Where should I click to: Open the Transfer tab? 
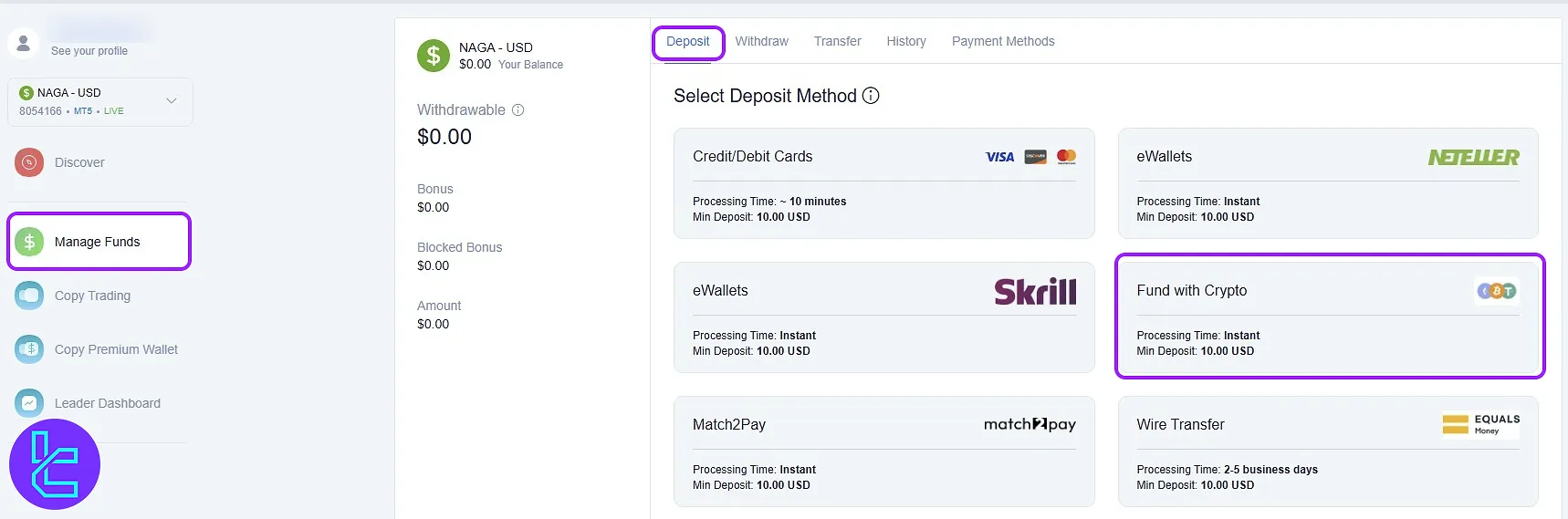[x=837, y=42]
